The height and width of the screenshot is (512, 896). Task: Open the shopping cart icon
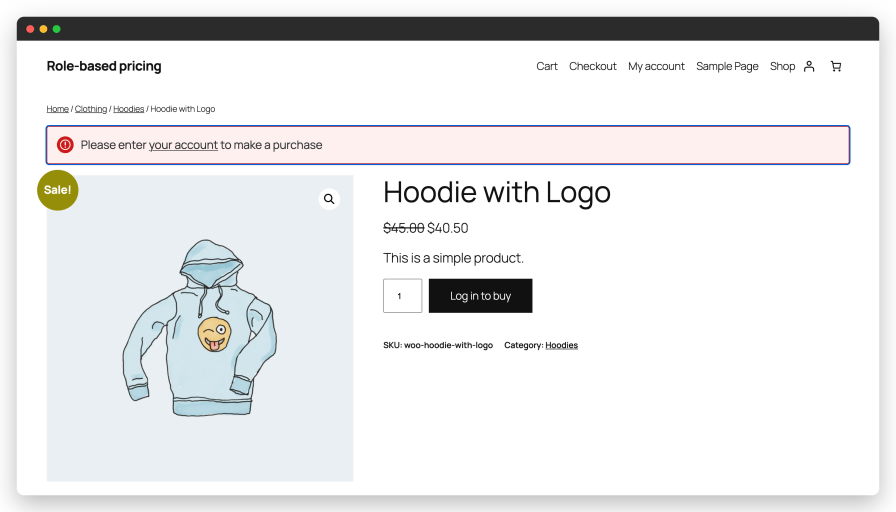click(x=835, y=66)
